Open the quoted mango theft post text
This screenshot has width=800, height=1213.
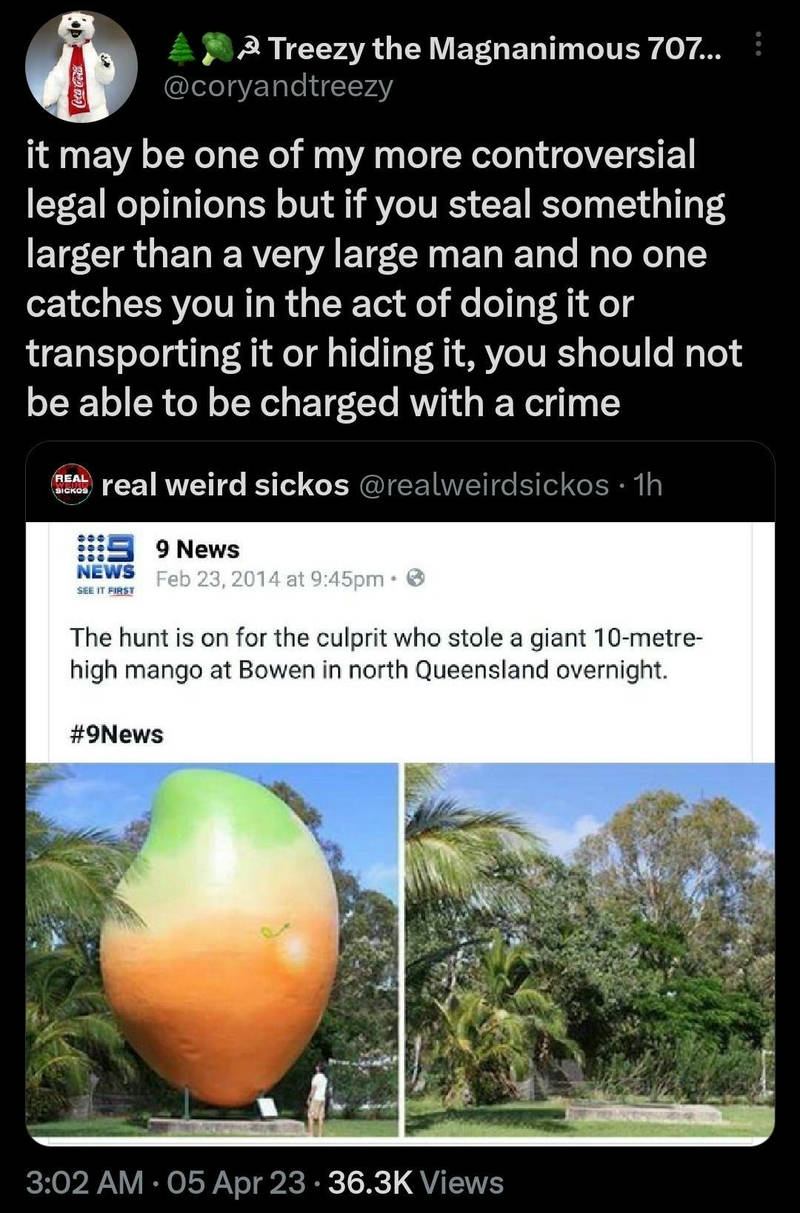pos(387,654)
